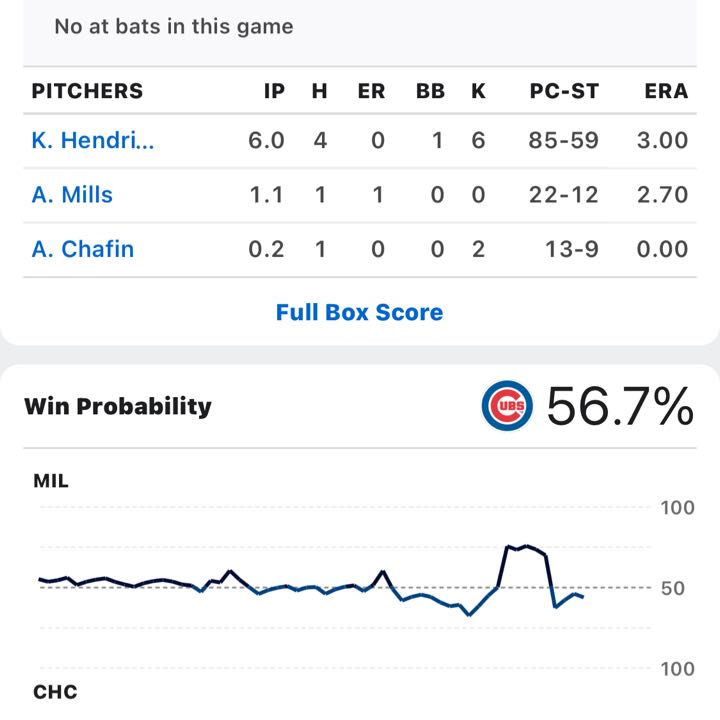
Task: Tap the PITCHERS column header
Action: coord(87,91)
